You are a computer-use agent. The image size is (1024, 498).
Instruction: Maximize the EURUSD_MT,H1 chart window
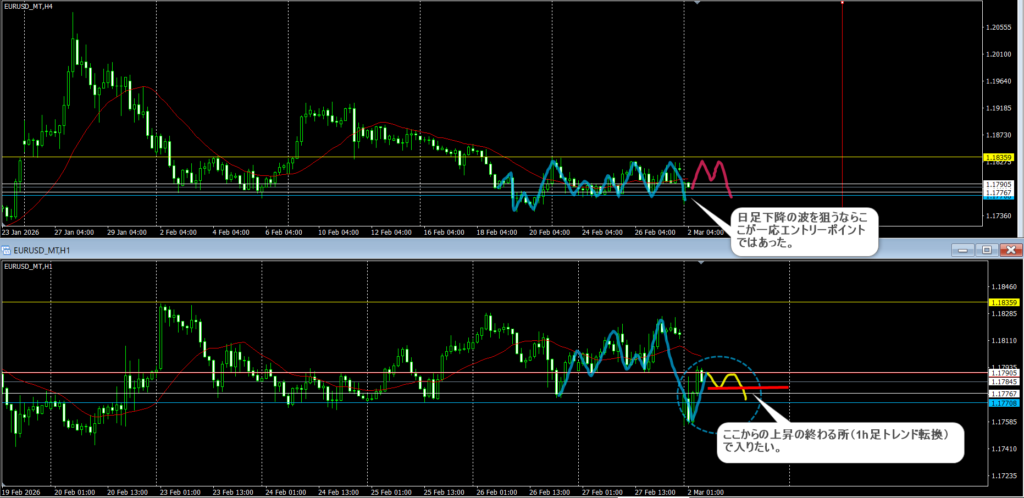[x=987, y=248]
